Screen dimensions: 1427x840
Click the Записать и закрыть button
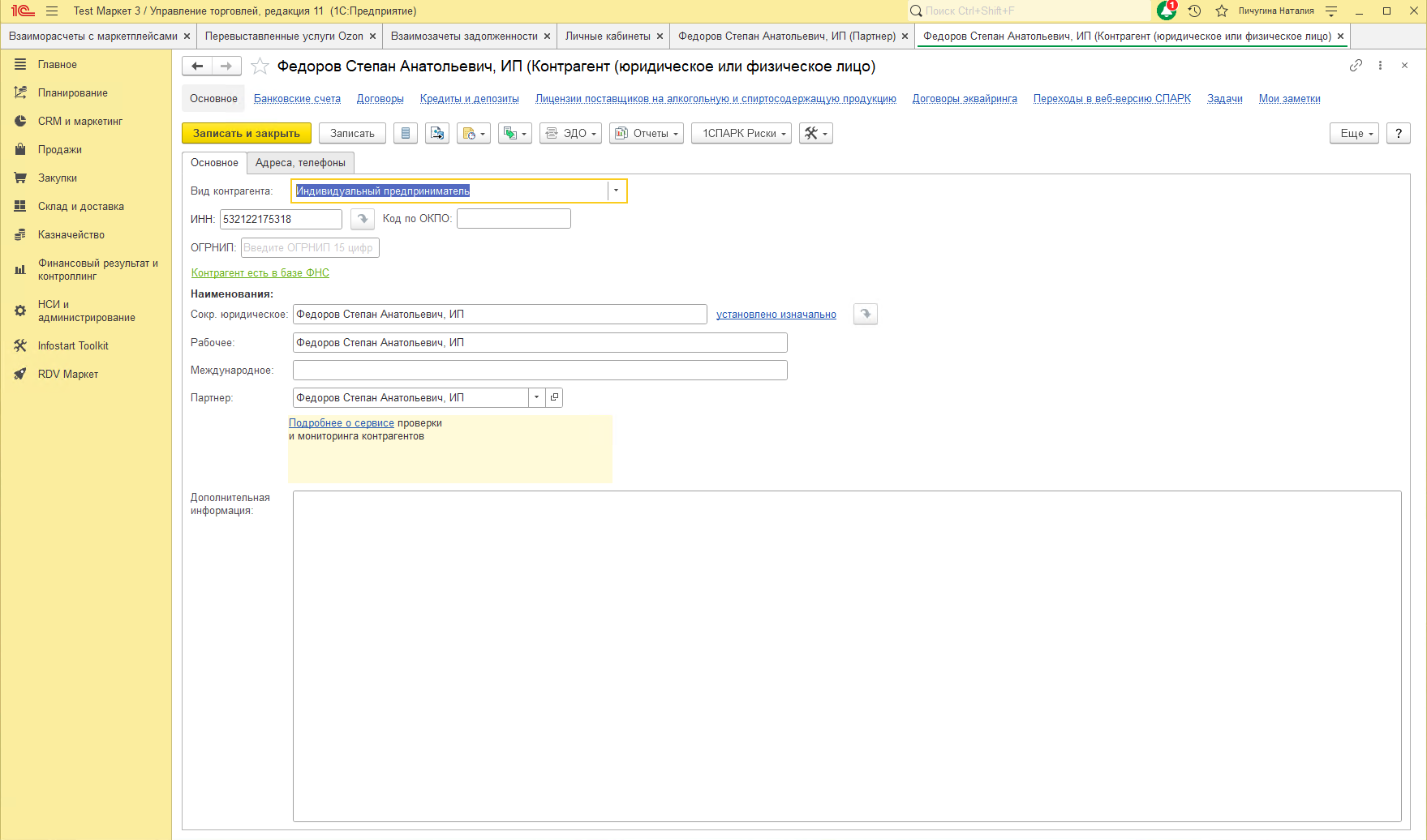(x=247, y=133)
